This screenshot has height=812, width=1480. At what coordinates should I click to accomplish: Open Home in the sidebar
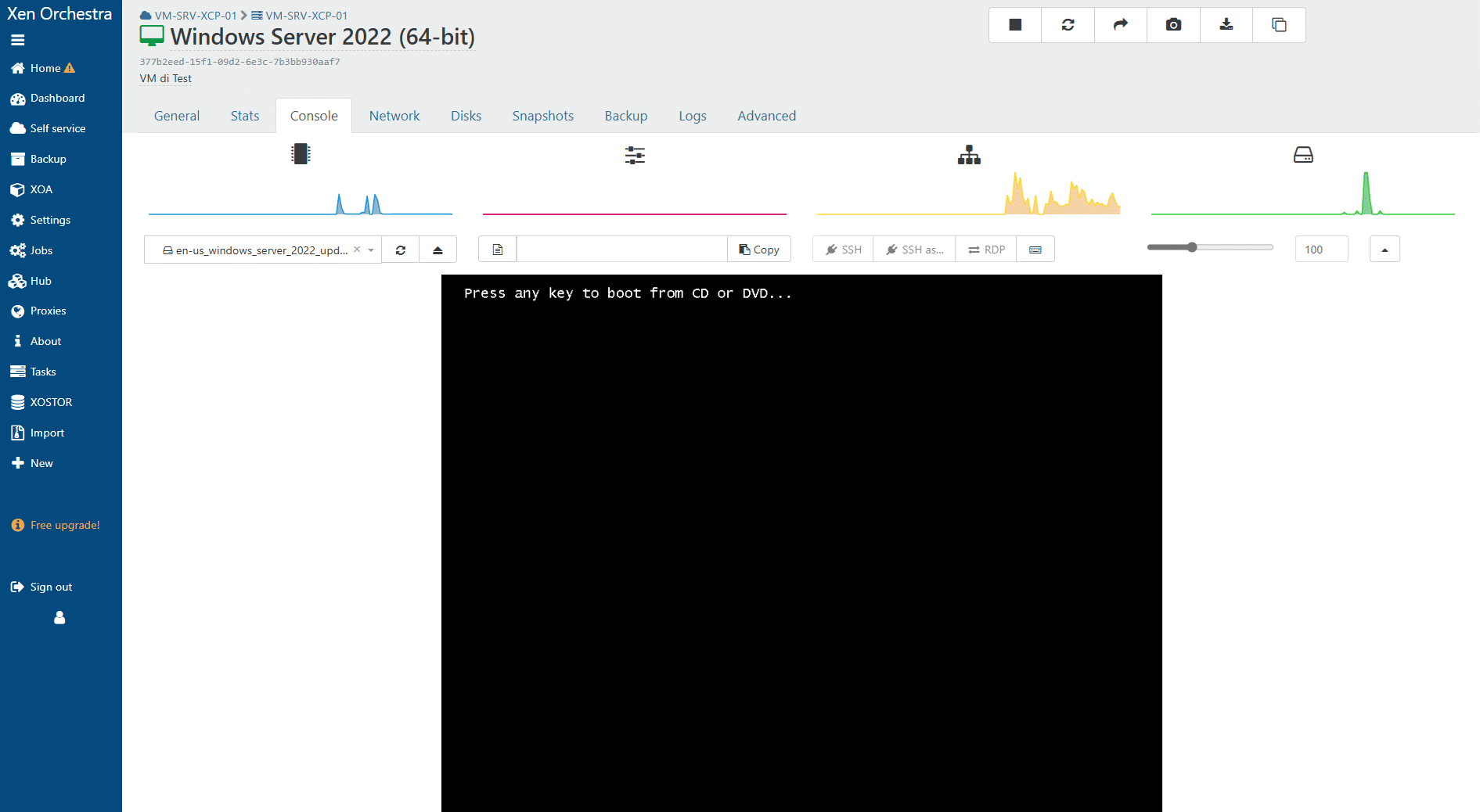tap(44, 68)
